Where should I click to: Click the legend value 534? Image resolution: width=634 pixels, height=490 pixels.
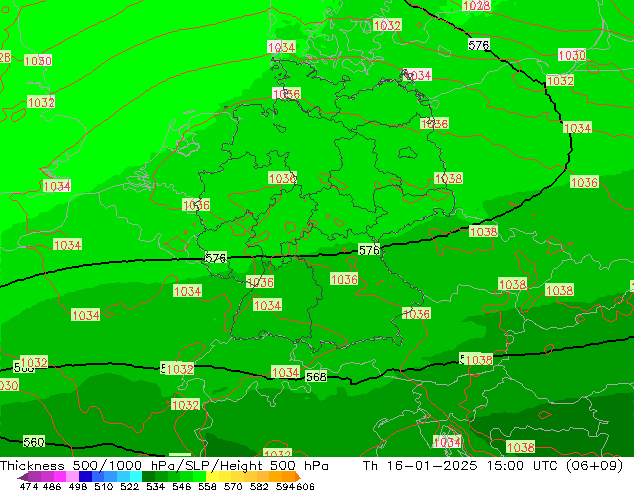[x=155, y=486]
